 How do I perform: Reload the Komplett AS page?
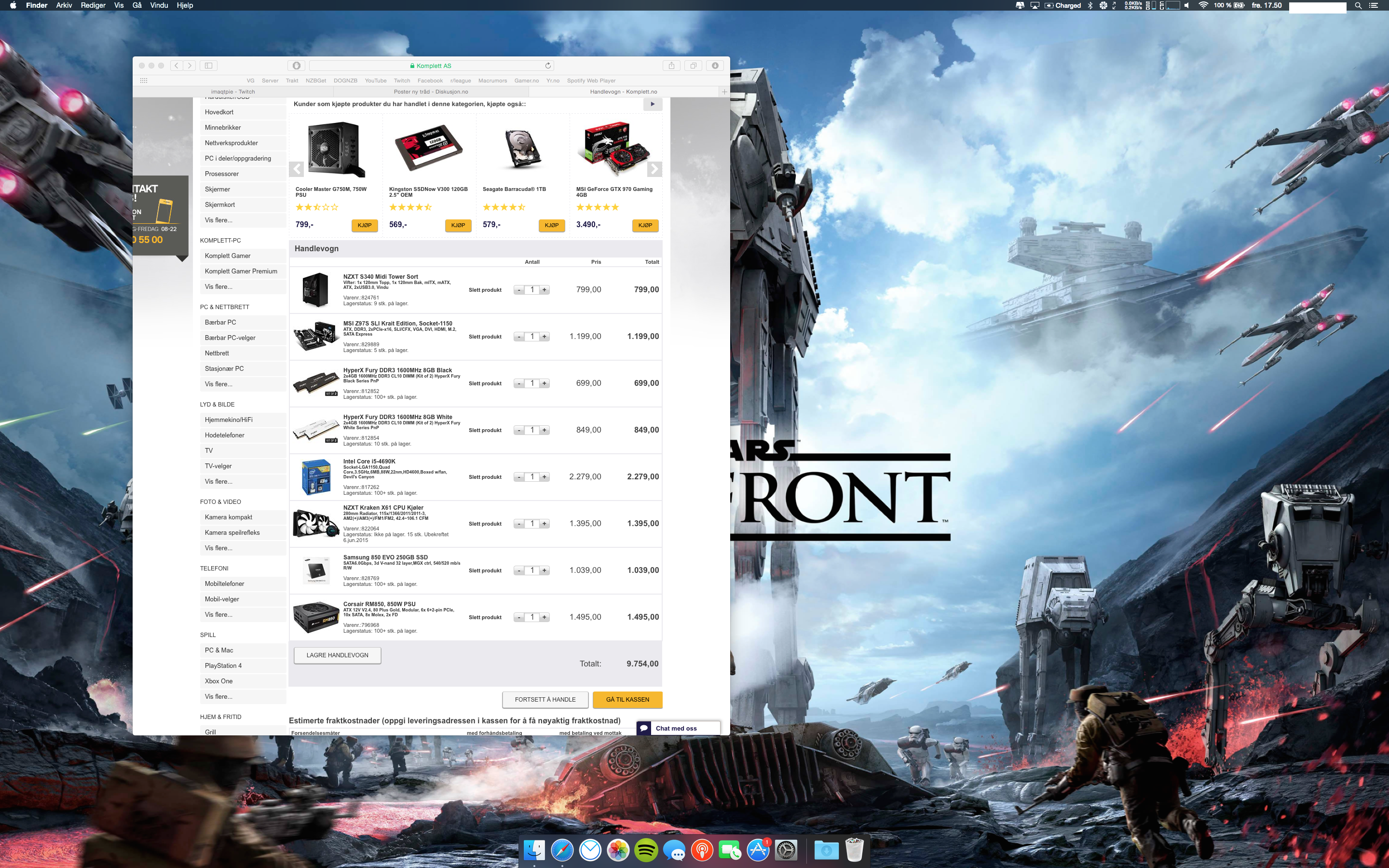click(x=547, y=66)
